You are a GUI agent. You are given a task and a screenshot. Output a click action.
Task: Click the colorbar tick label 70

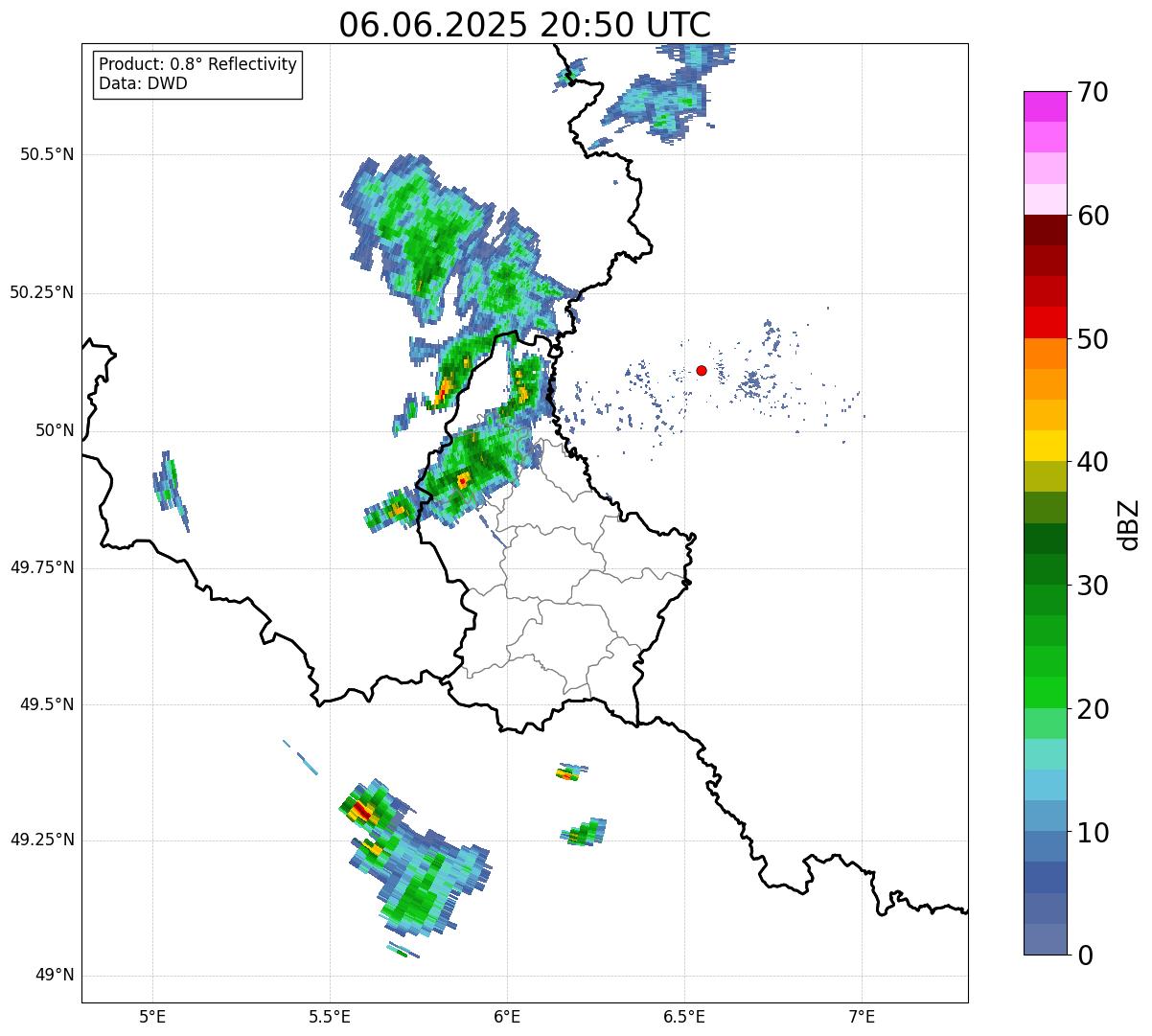tap(1093, 92)
